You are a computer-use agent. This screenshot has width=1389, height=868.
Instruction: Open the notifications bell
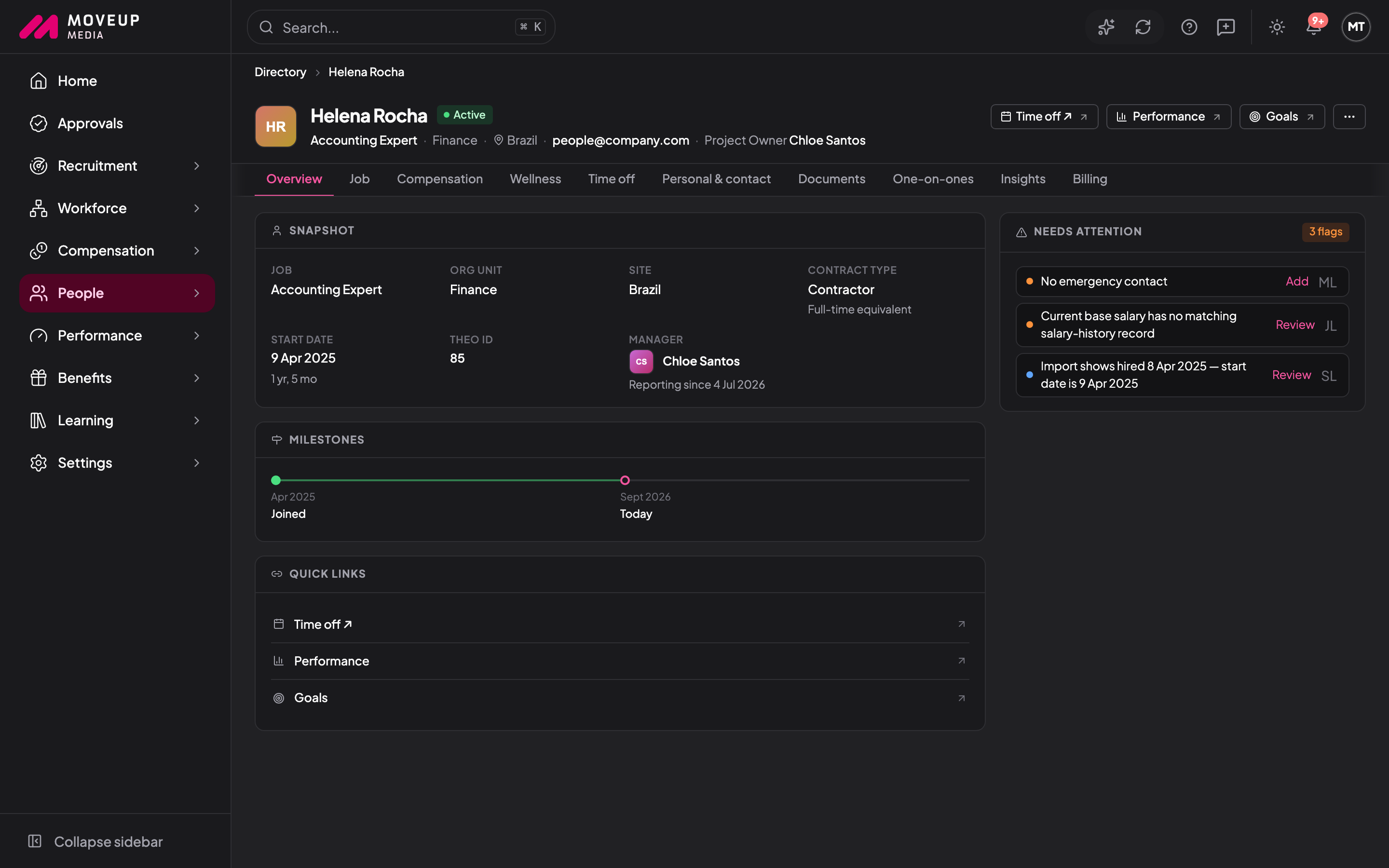click(1313, 27)
